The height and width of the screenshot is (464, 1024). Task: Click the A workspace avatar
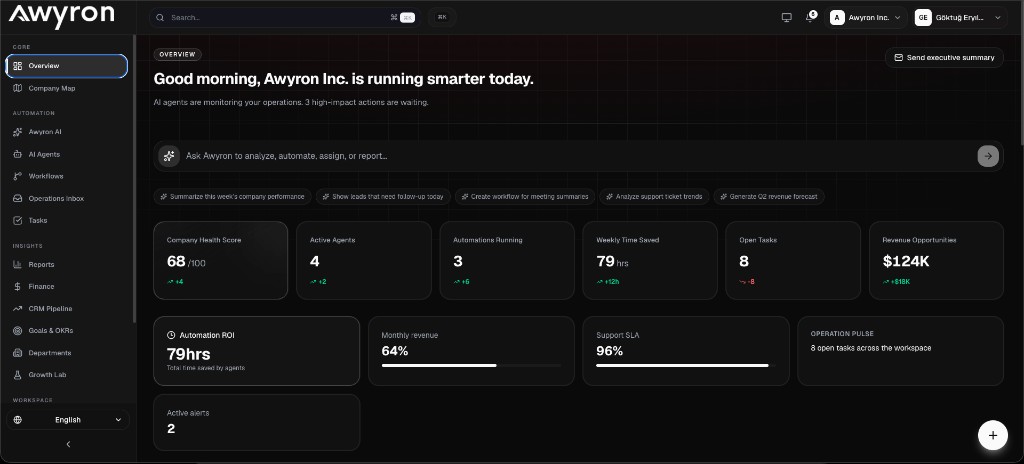(837, 18)
